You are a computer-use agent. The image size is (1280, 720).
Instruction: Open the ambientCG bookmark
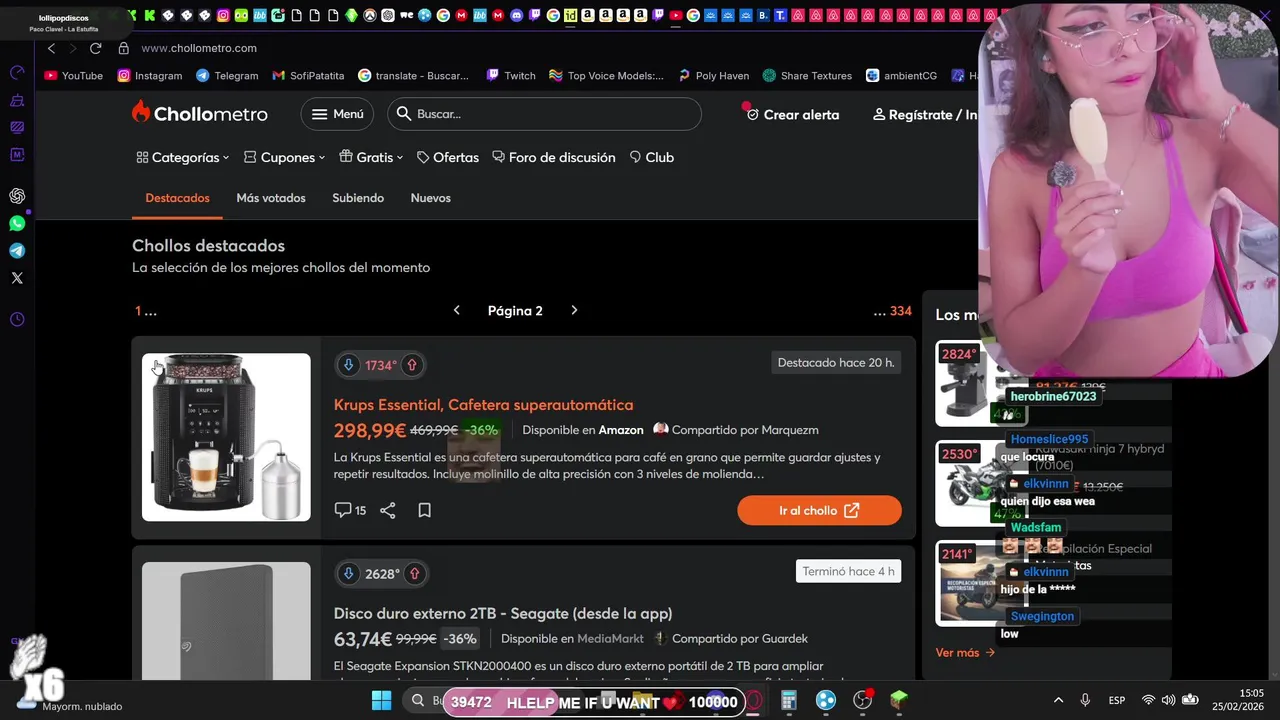[901, 75]
